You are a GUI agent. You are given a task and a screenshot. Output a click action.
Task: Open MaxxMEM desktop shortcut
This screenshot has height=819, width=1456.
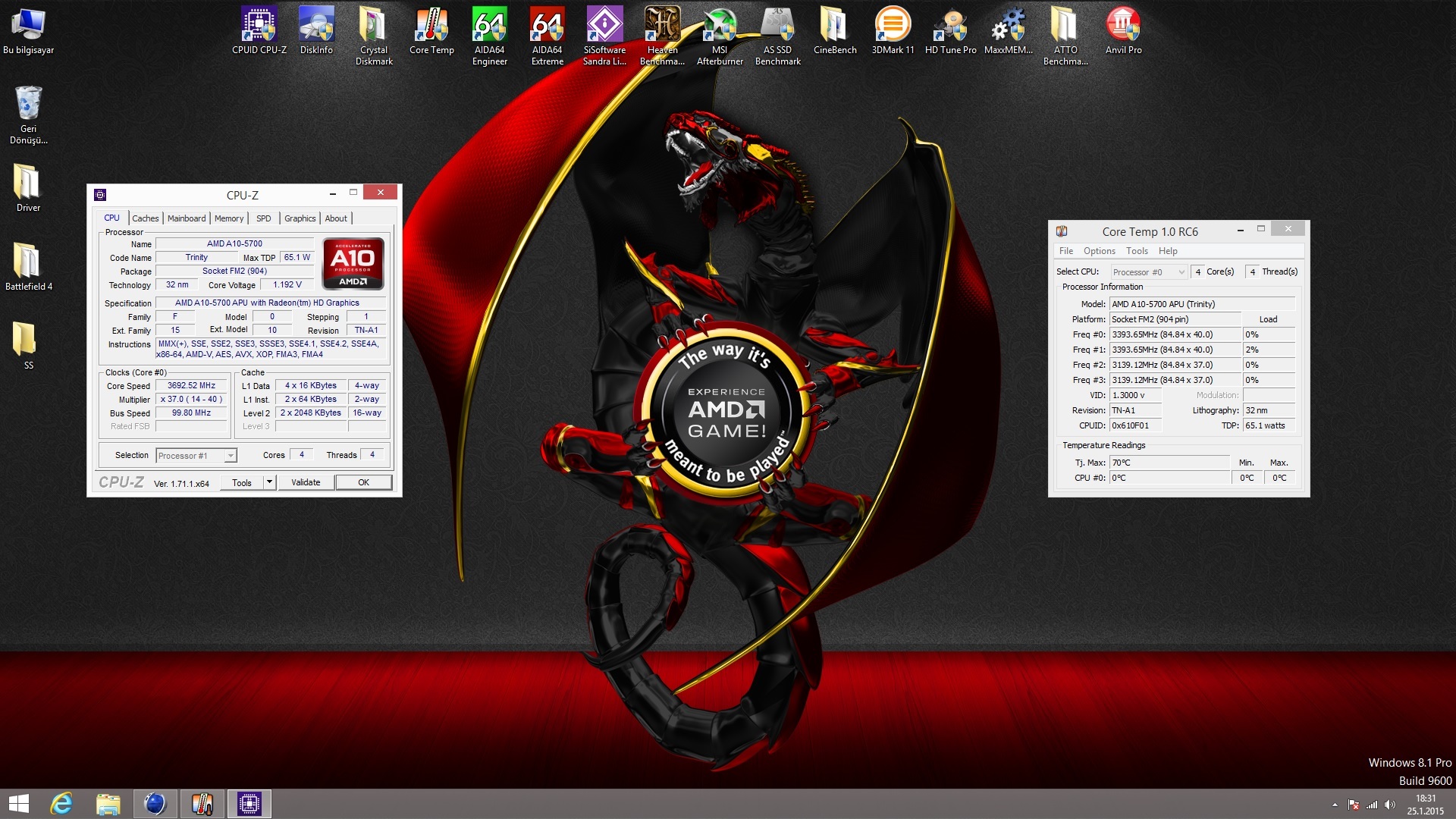click(x=1008, y=30)
